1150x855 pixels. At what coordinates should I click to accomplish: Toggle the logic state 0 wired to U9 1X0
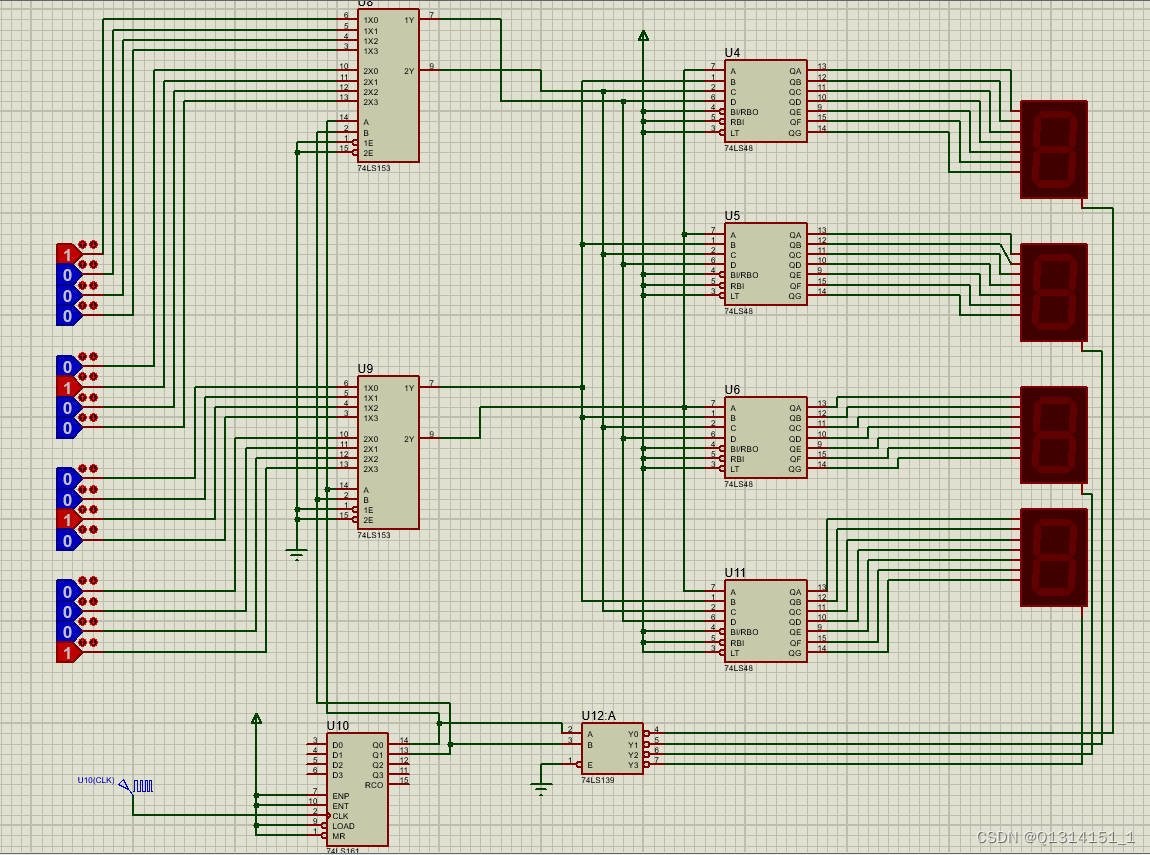point(68,478)
